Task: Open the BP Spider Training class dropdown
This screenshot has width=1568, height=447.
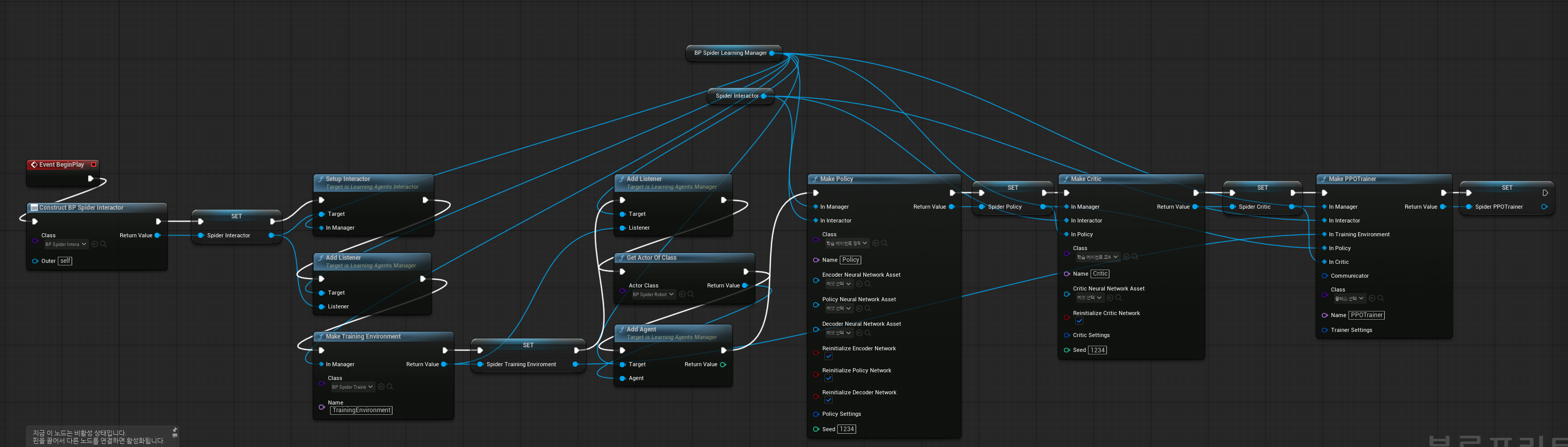Action: point(353,387)
